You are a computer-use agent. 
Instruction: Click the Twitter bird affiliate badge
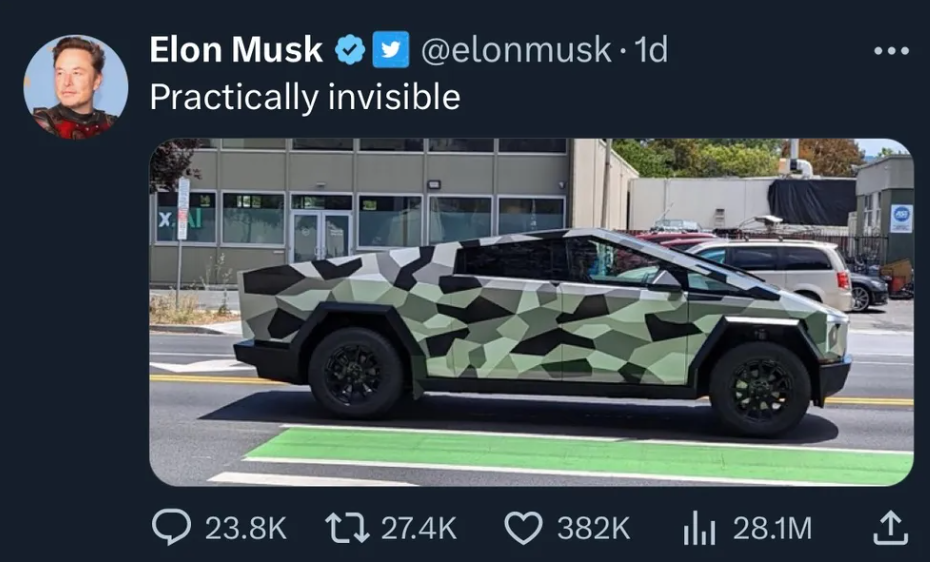pos(390,49)
